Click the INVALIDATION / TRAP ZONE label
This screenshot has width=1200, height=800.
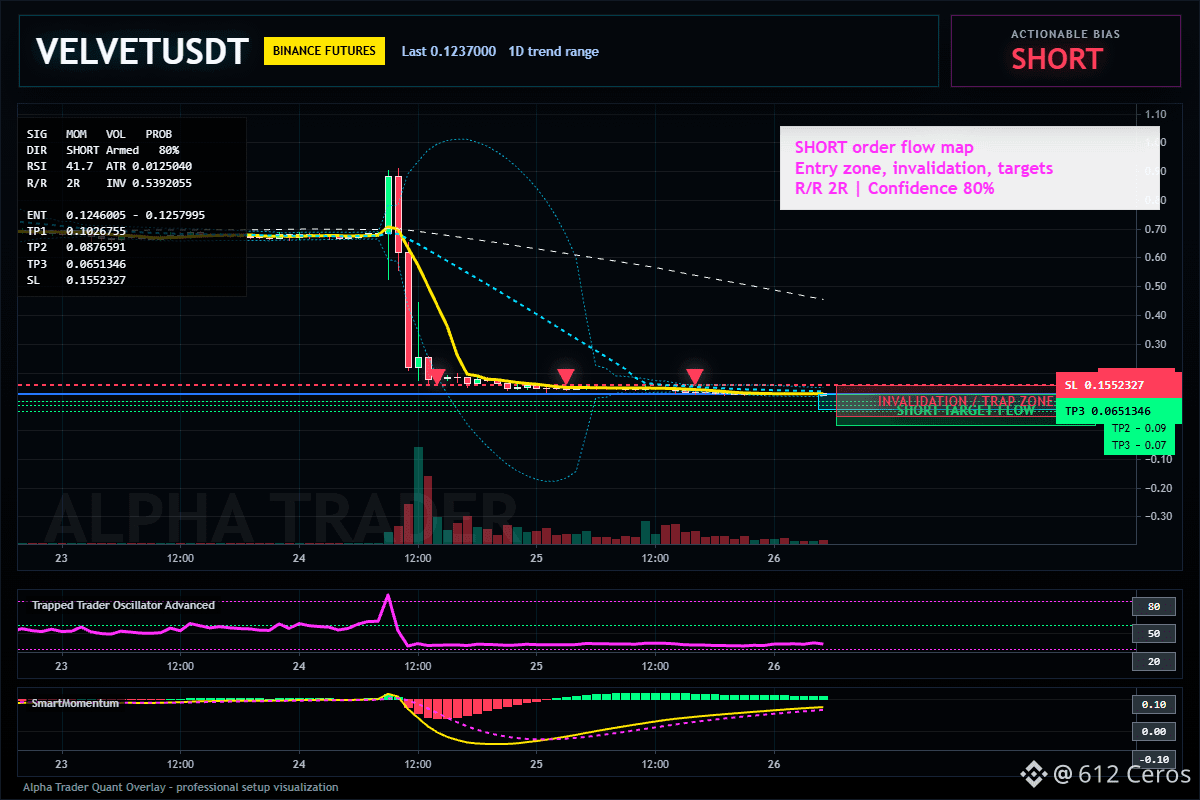(x=966, y=401)
